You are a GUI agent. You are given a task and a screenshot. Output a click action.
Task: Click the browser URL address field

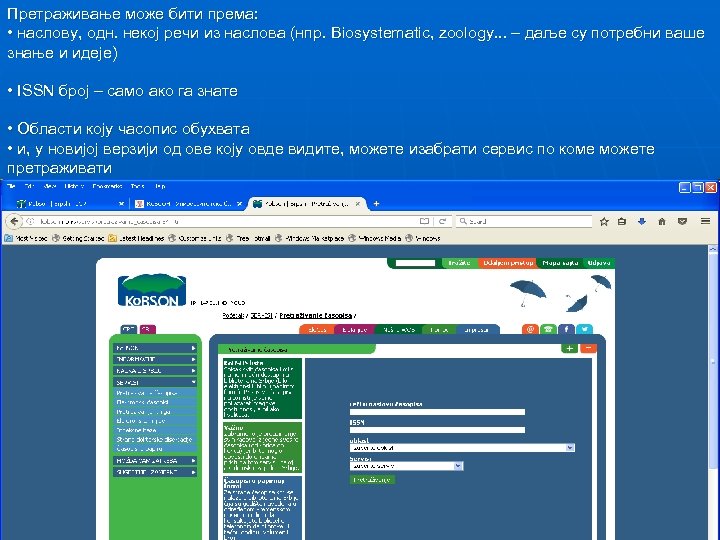(x=225, y=221)
